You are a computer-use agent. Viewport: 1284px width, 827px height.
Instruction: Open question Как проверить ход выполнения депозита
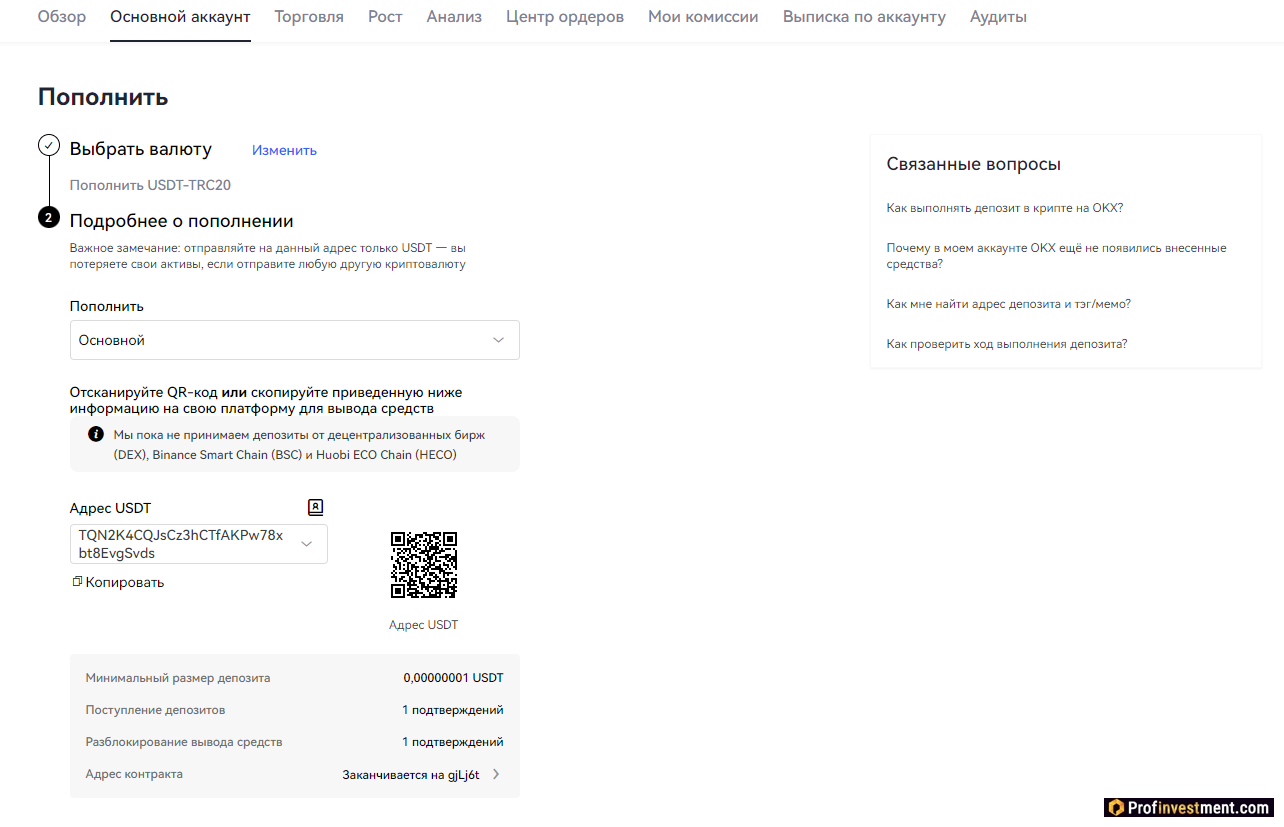(1007, 344)
